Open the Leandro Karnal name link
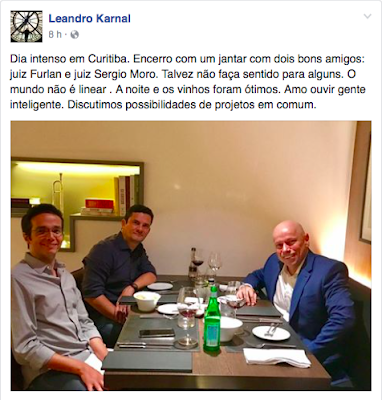Screen dimensions: 382x400 [90, 18]
